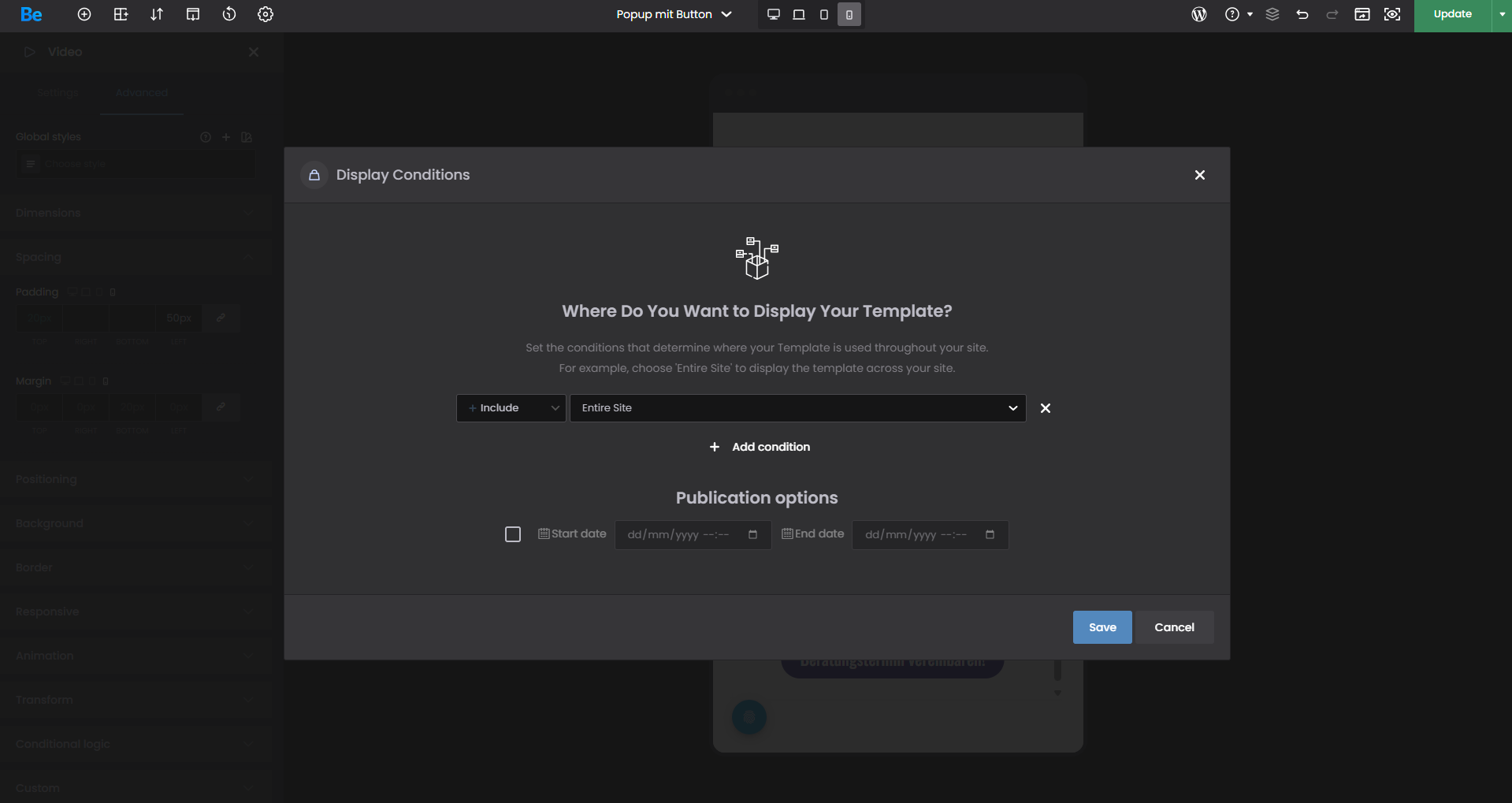Screen dimensions: 1512x803
Task: Click Add condition link
Action: (x=760, y=447)
